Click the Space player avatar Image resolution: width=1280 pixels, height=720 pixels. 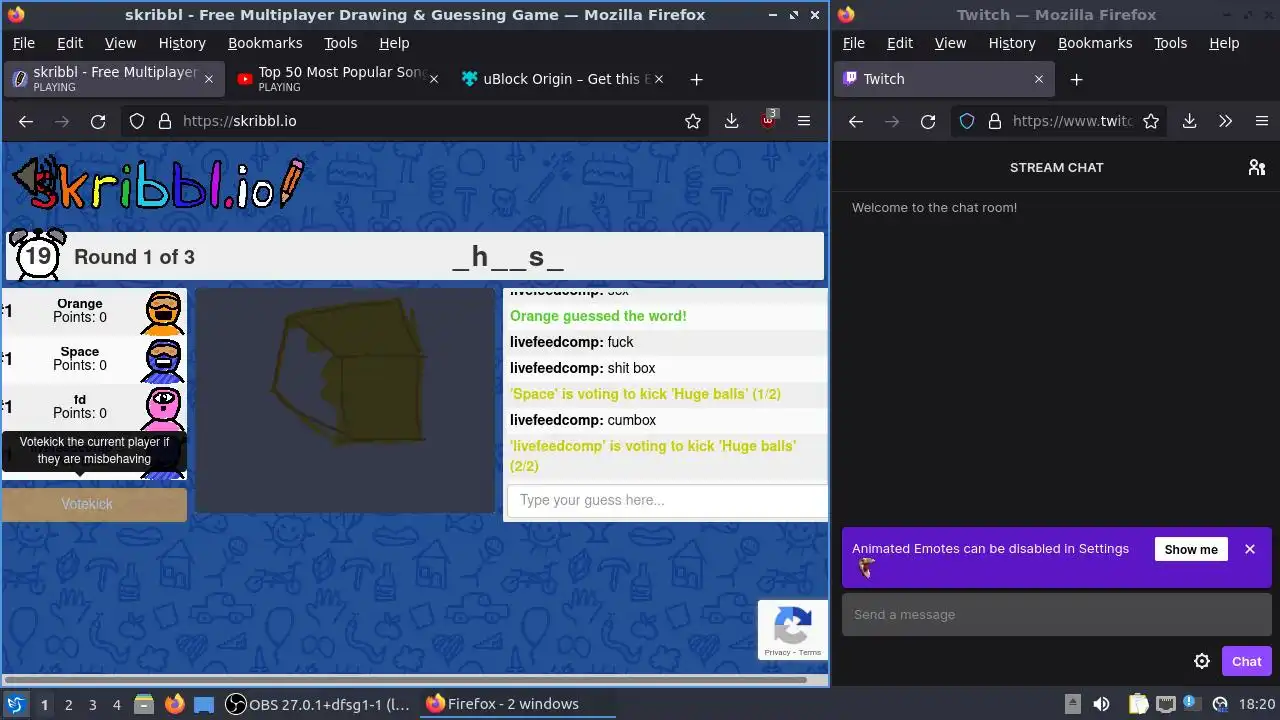point(163,360)
